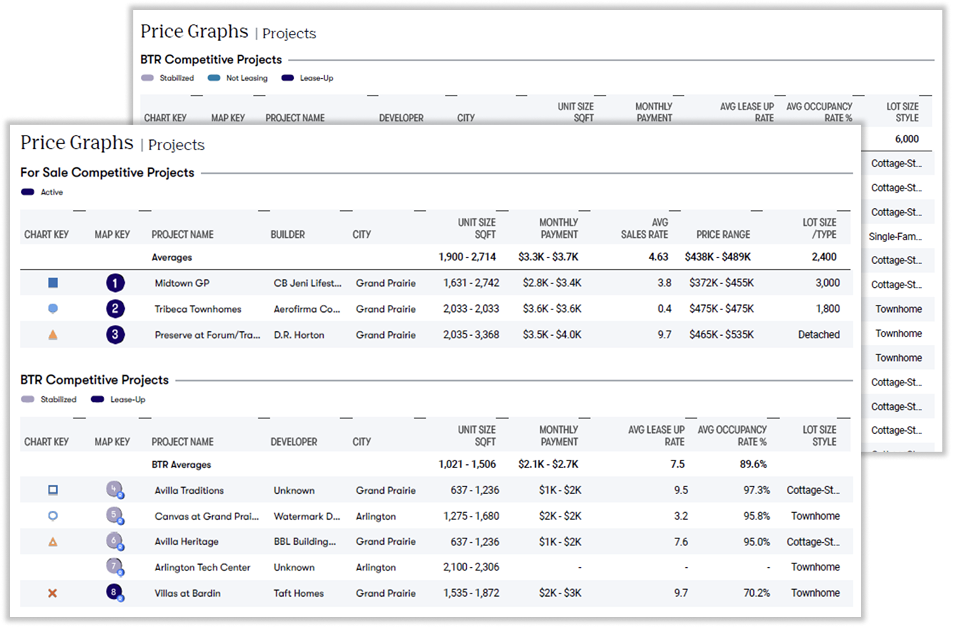The height and width of the screenshot is (627, 953).
Task: Sort by Price Range column header
Action: click(x=723, y=234)
